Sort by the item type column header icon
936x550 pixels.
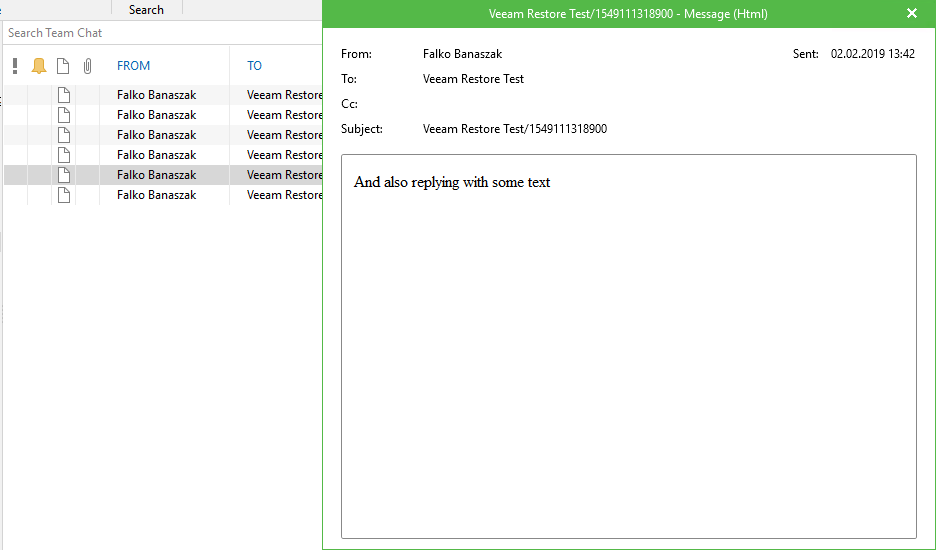[63, 66]
